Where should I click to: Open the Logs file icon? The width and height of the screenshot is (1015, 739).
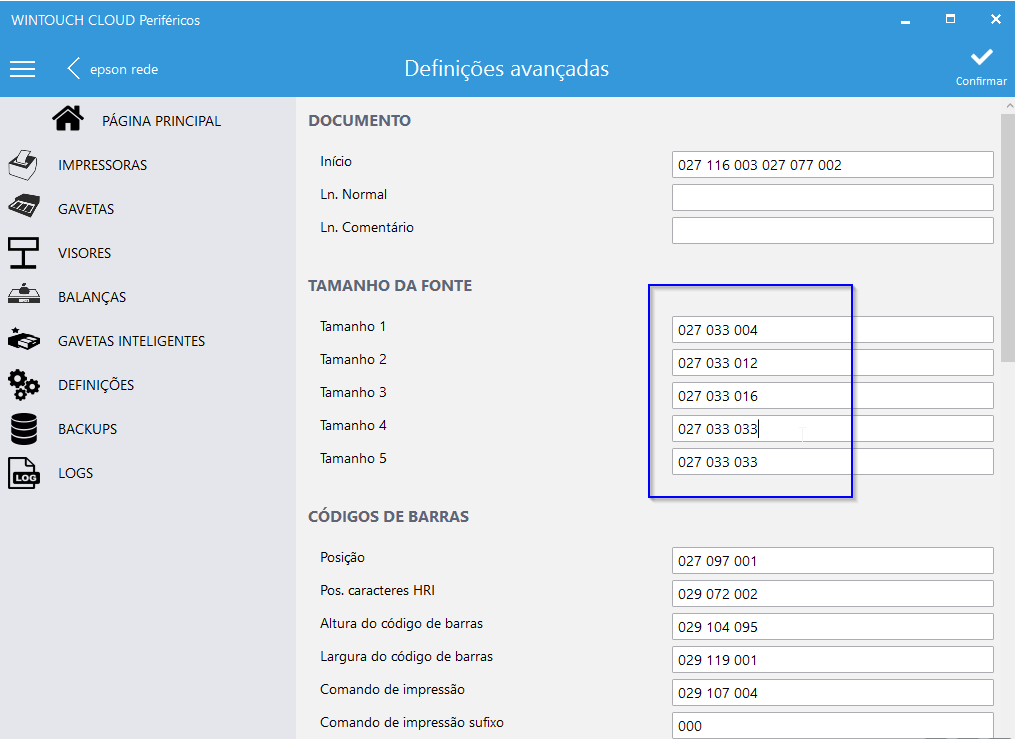(x=24, y=473)
